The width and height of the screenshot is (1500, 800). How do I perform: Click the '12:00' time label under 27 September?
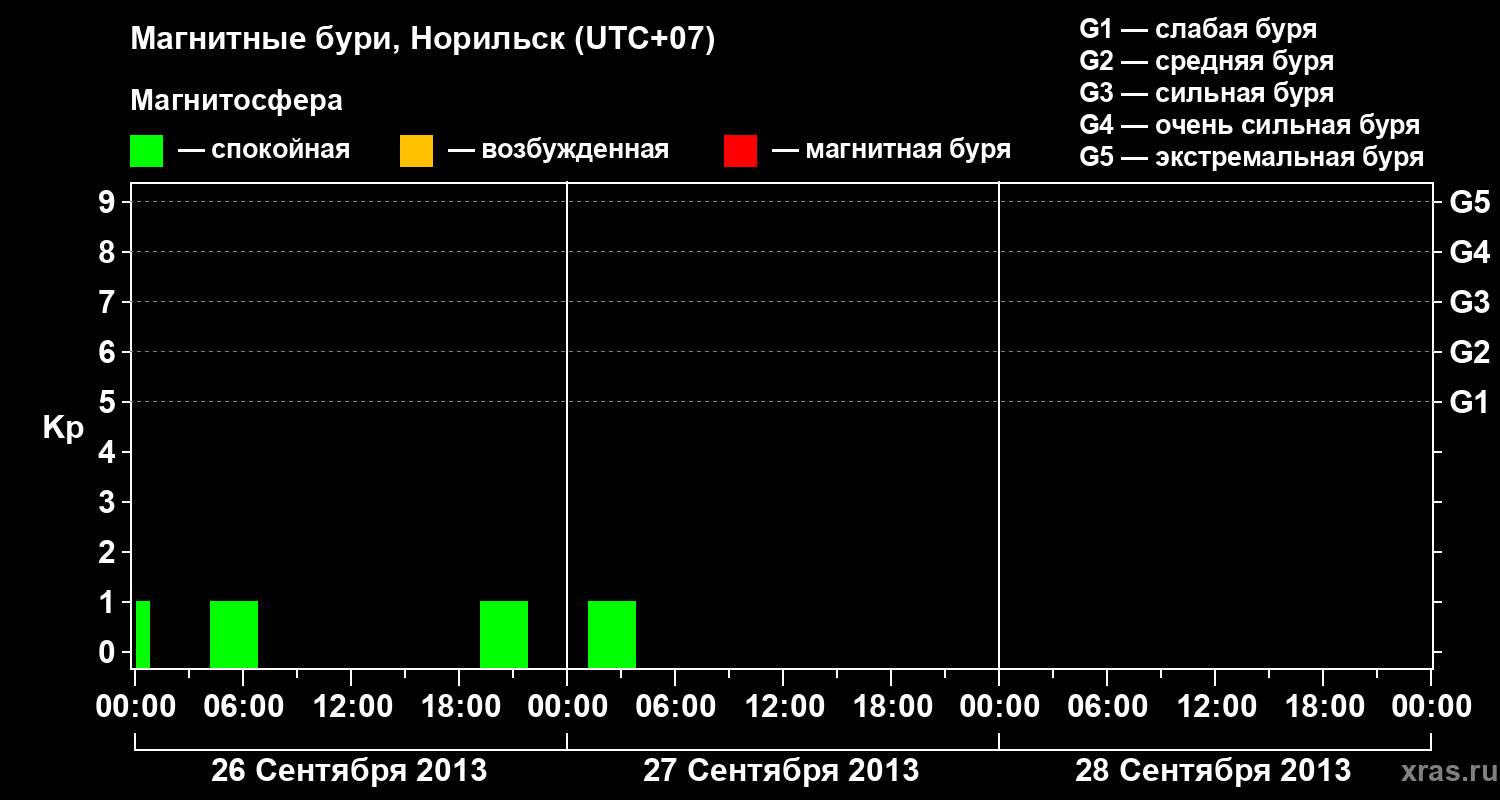(x=783, y=706)
